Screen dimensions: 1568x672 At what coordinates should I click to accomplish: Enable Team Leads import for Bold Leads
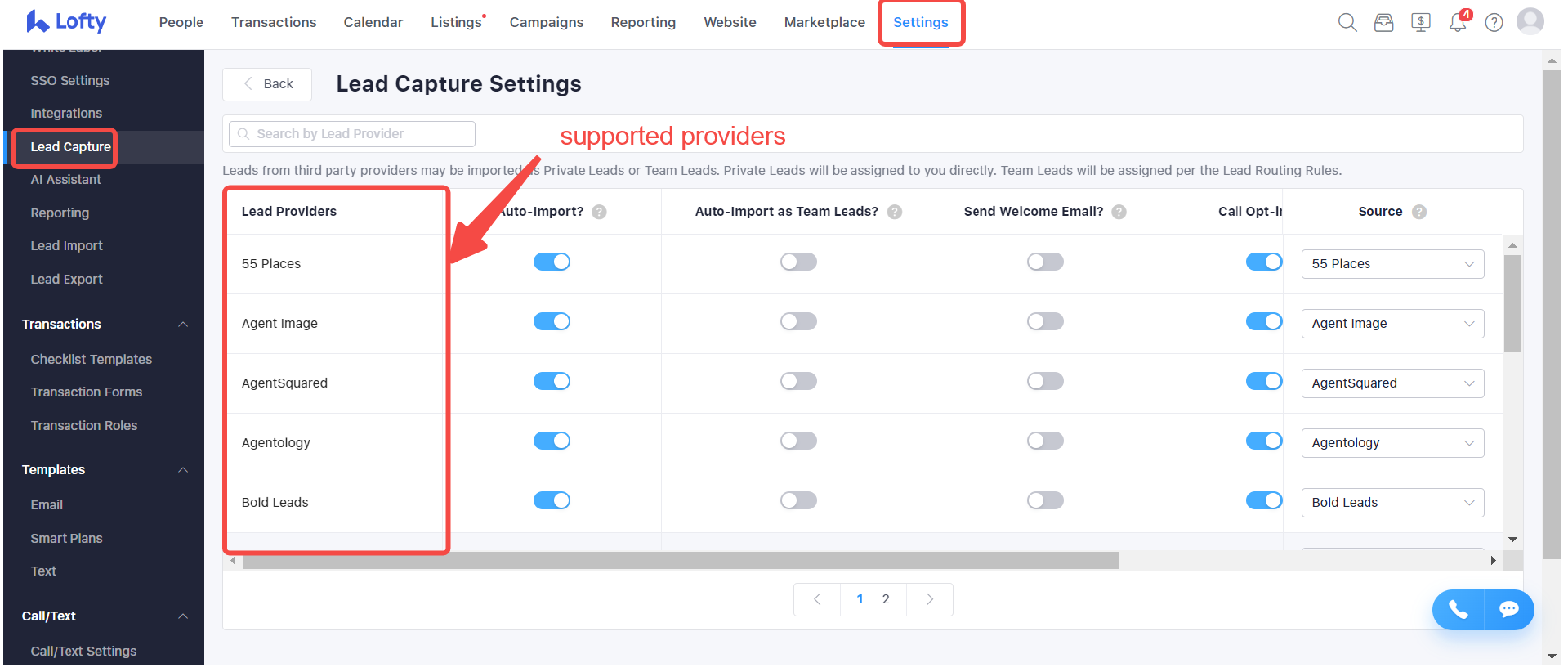click(798, 500)
